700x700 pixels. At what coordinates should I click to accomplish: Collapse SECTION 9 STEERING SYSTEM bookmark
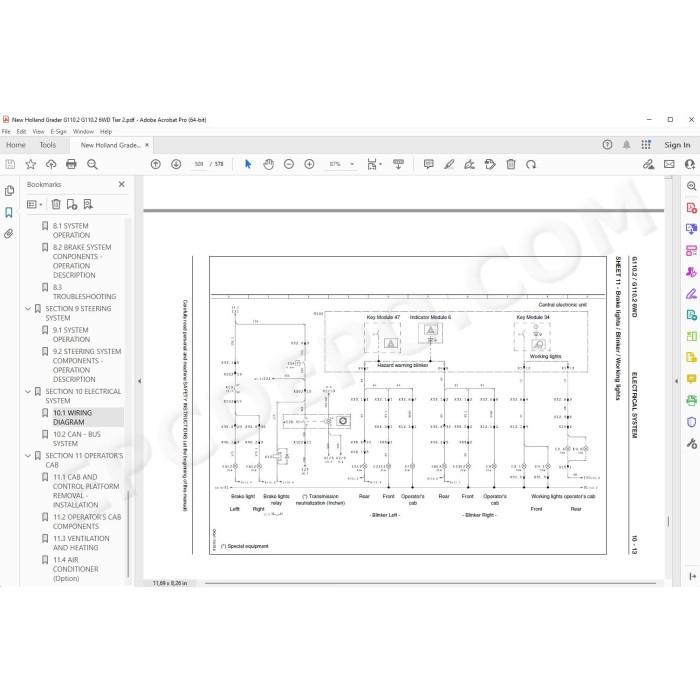click(28, 308)
